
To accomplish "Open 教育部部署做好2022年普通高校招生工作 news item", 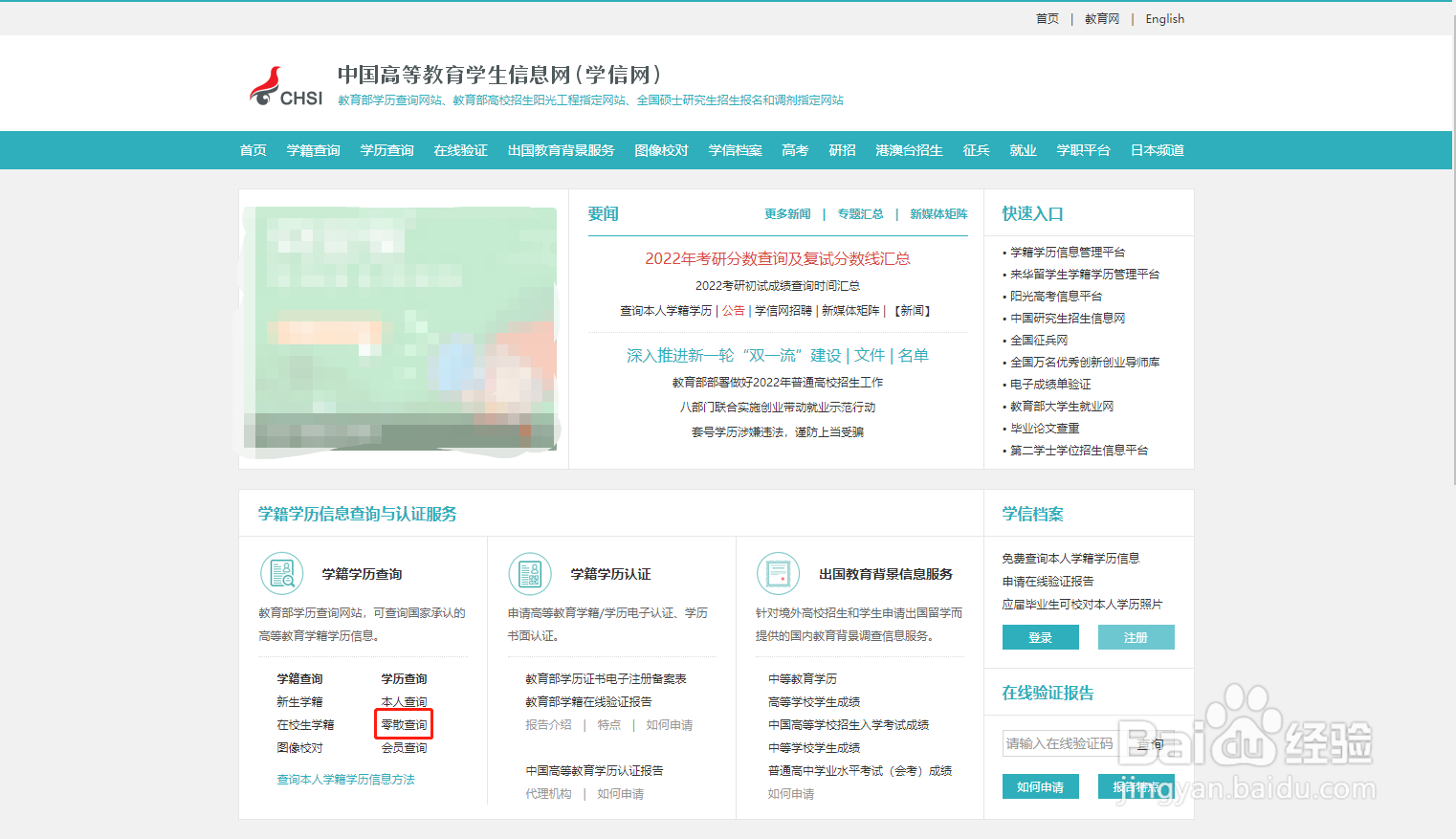I will pos(778,383).
